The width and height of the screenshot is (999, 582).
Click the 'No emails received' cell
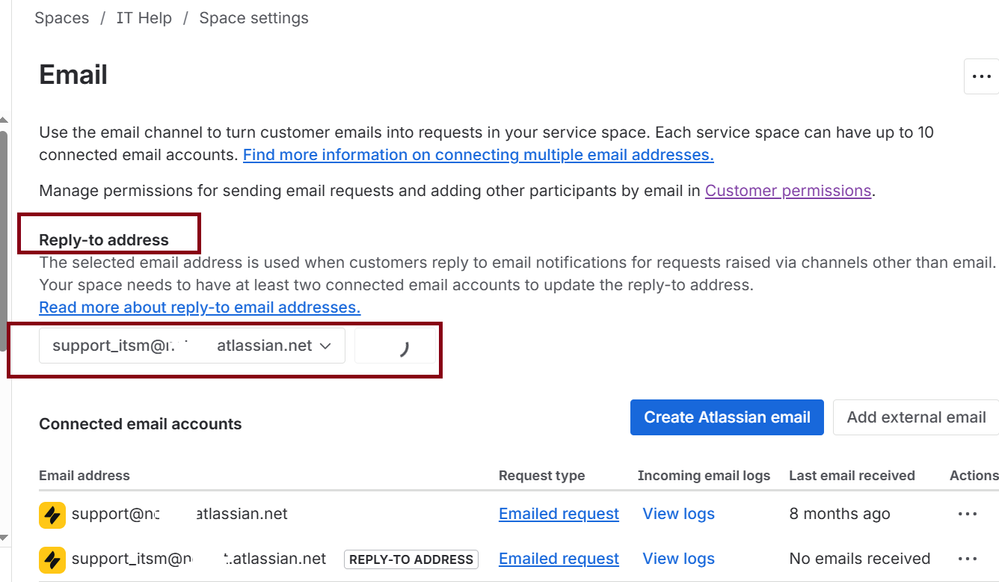pos(859,559)
